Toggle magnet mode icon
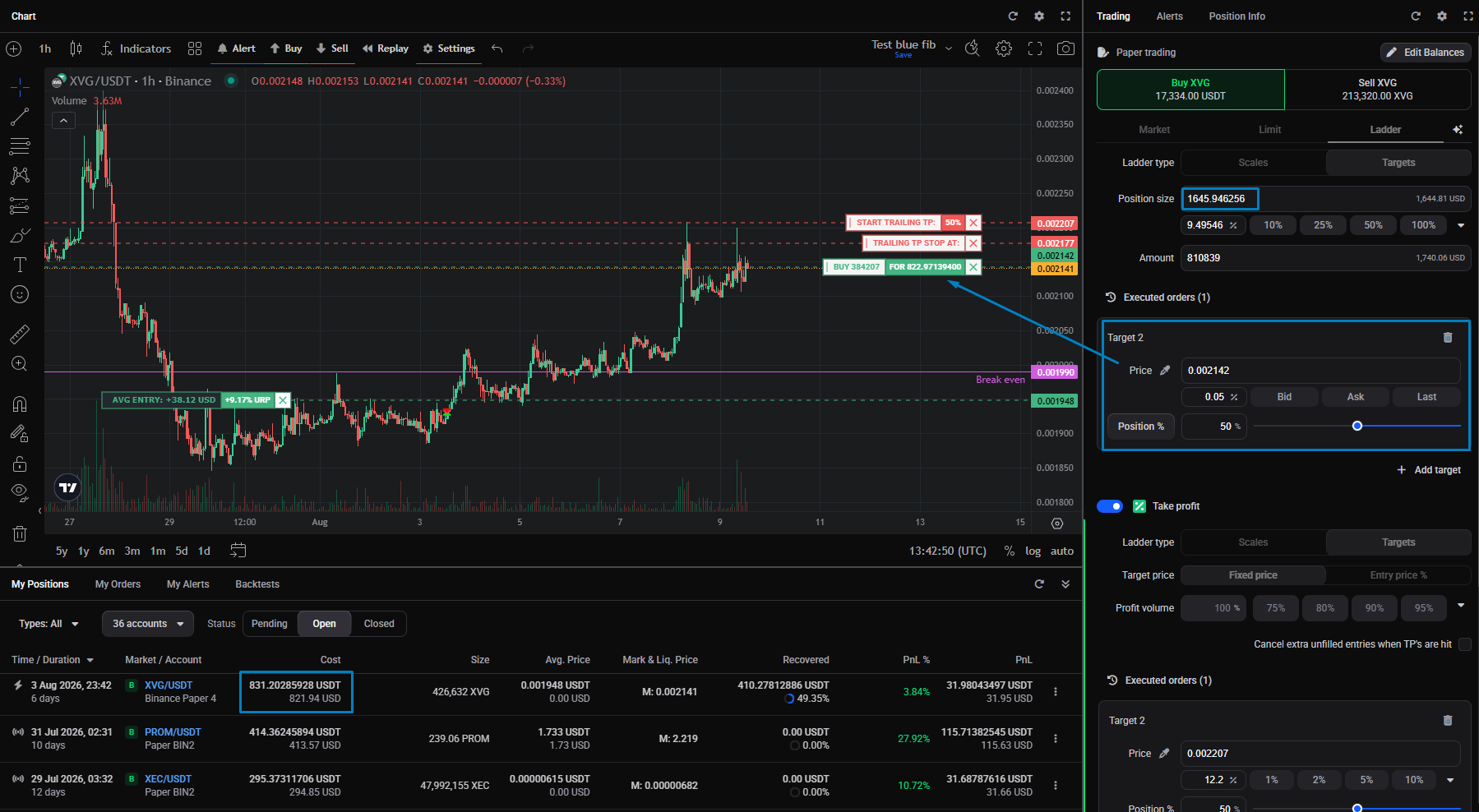The image size is (1479, 812). 20,404
